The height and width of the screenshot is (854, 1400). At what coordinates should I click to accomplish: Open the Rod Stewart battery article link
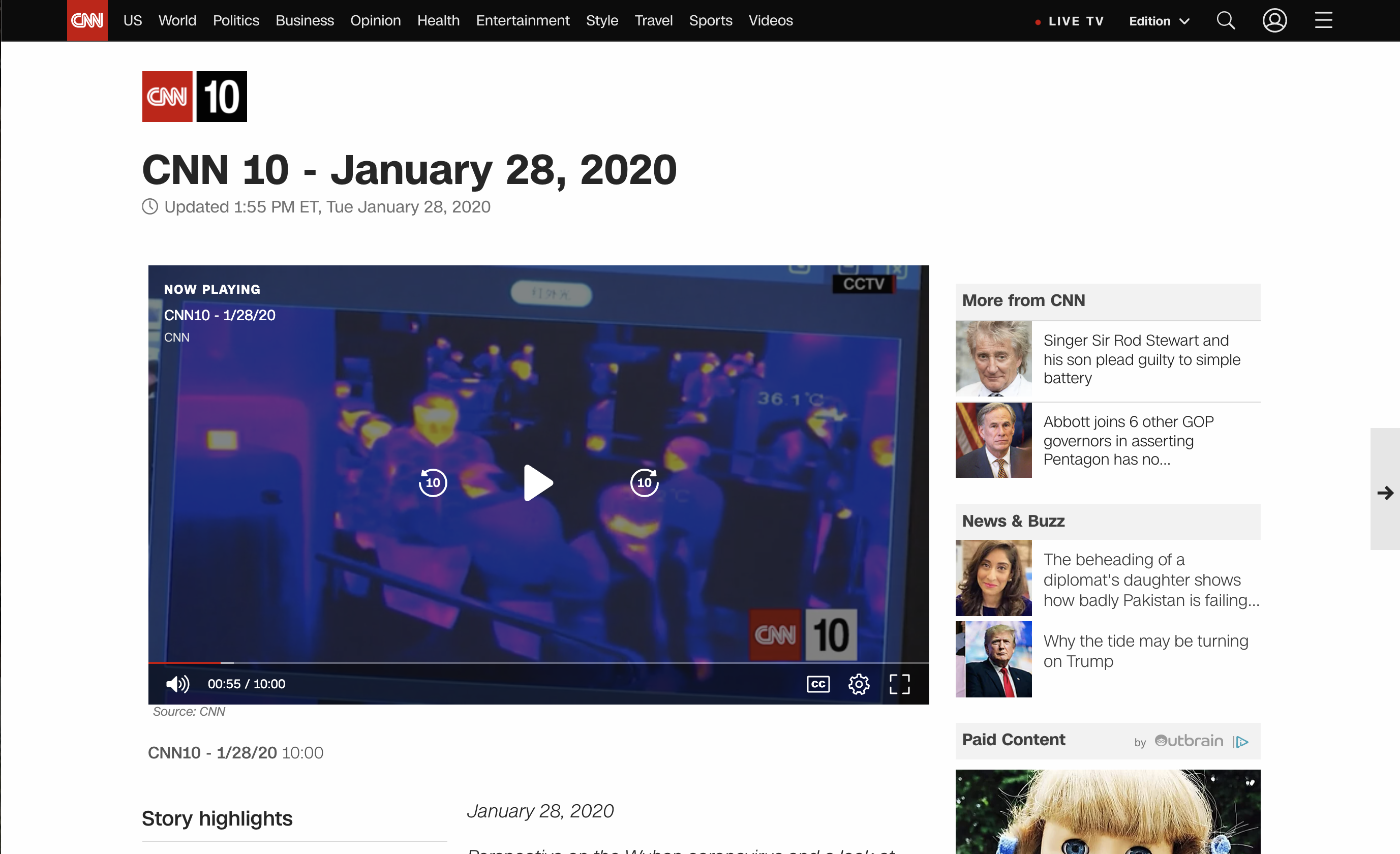[1141, 358]
